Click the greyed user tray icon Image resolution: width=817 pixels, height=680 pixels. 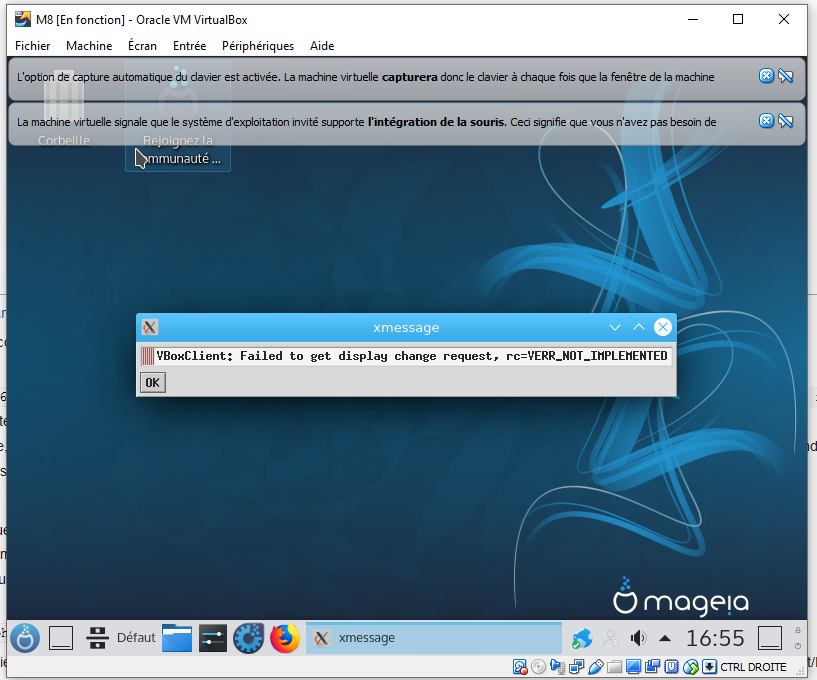611,638
